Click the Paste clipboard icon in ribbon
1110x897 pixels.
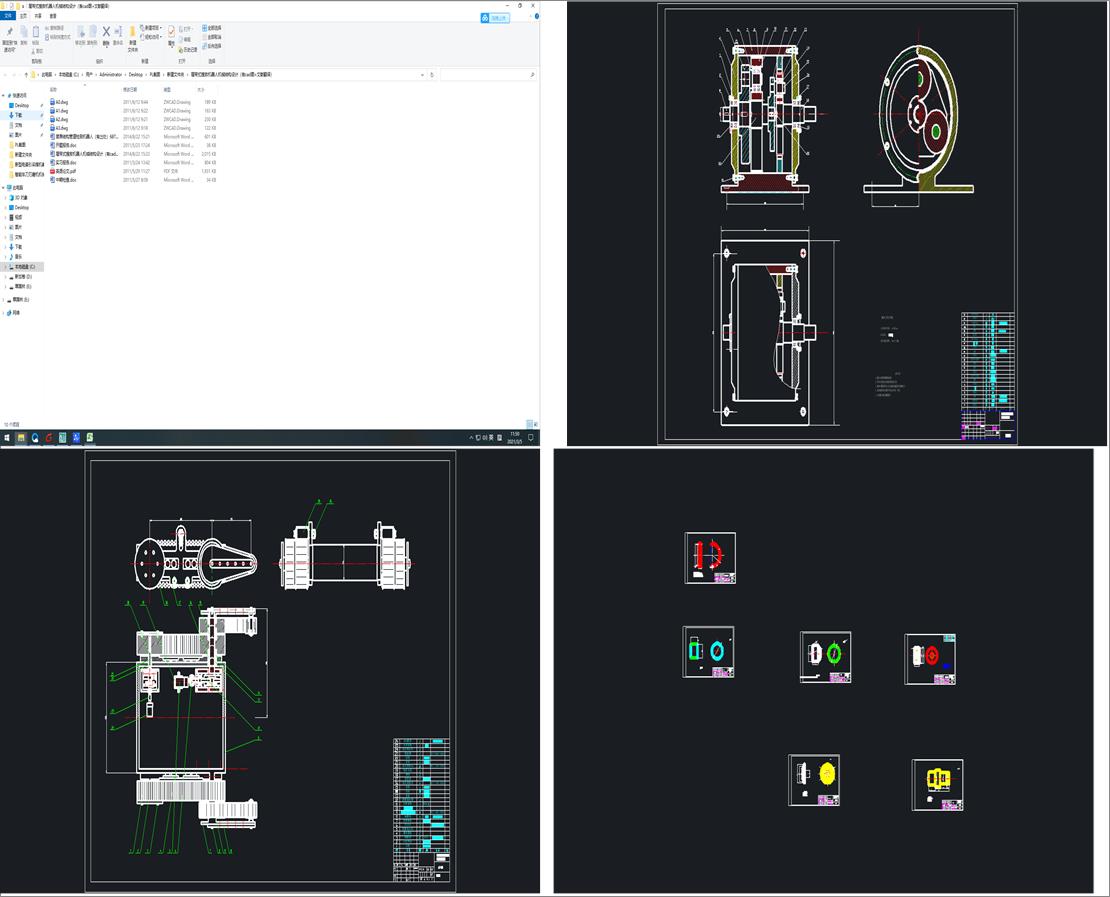click(x=38, y=33)
